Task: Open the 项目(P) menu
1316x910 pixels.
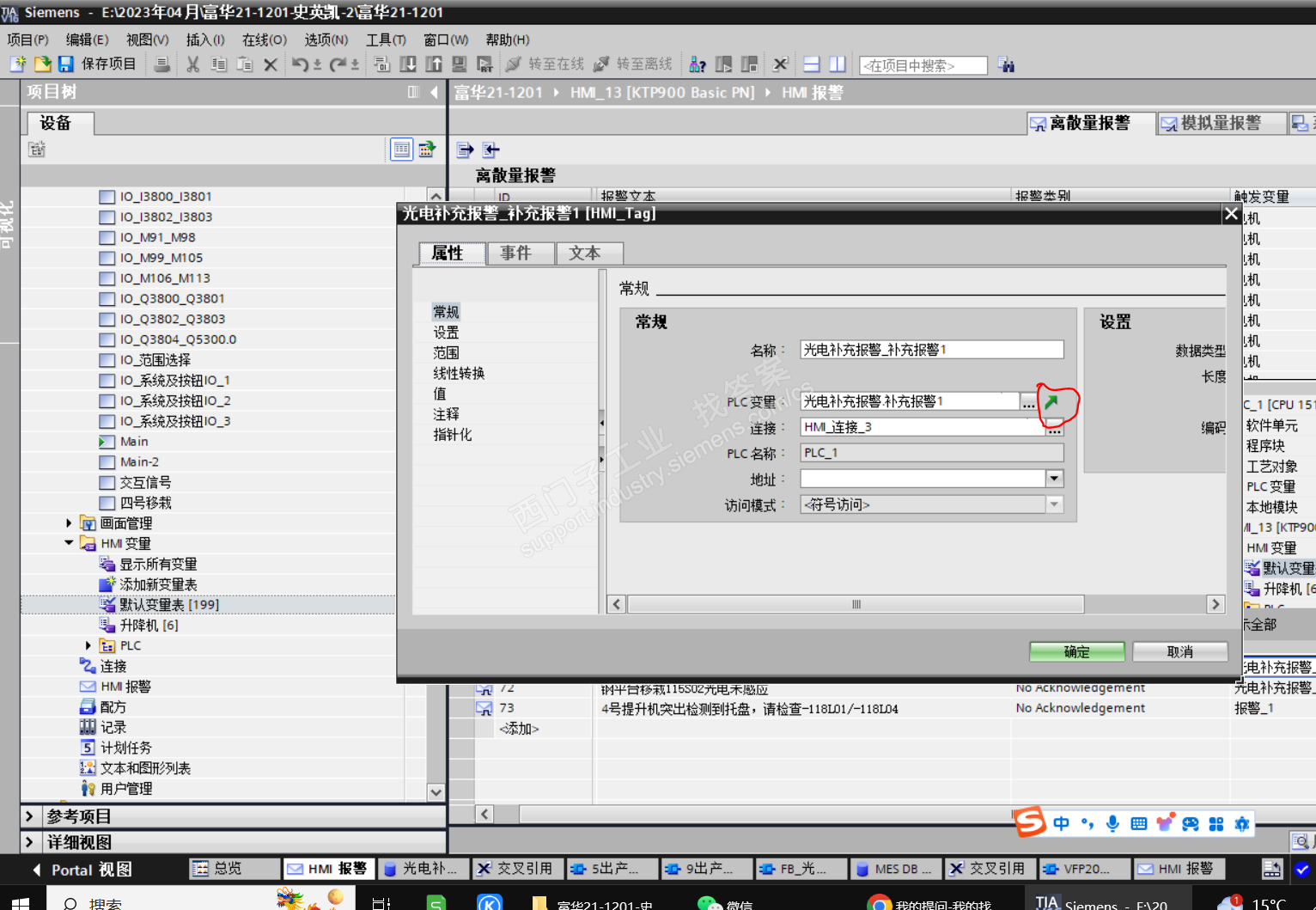Action: click(27, 40)
